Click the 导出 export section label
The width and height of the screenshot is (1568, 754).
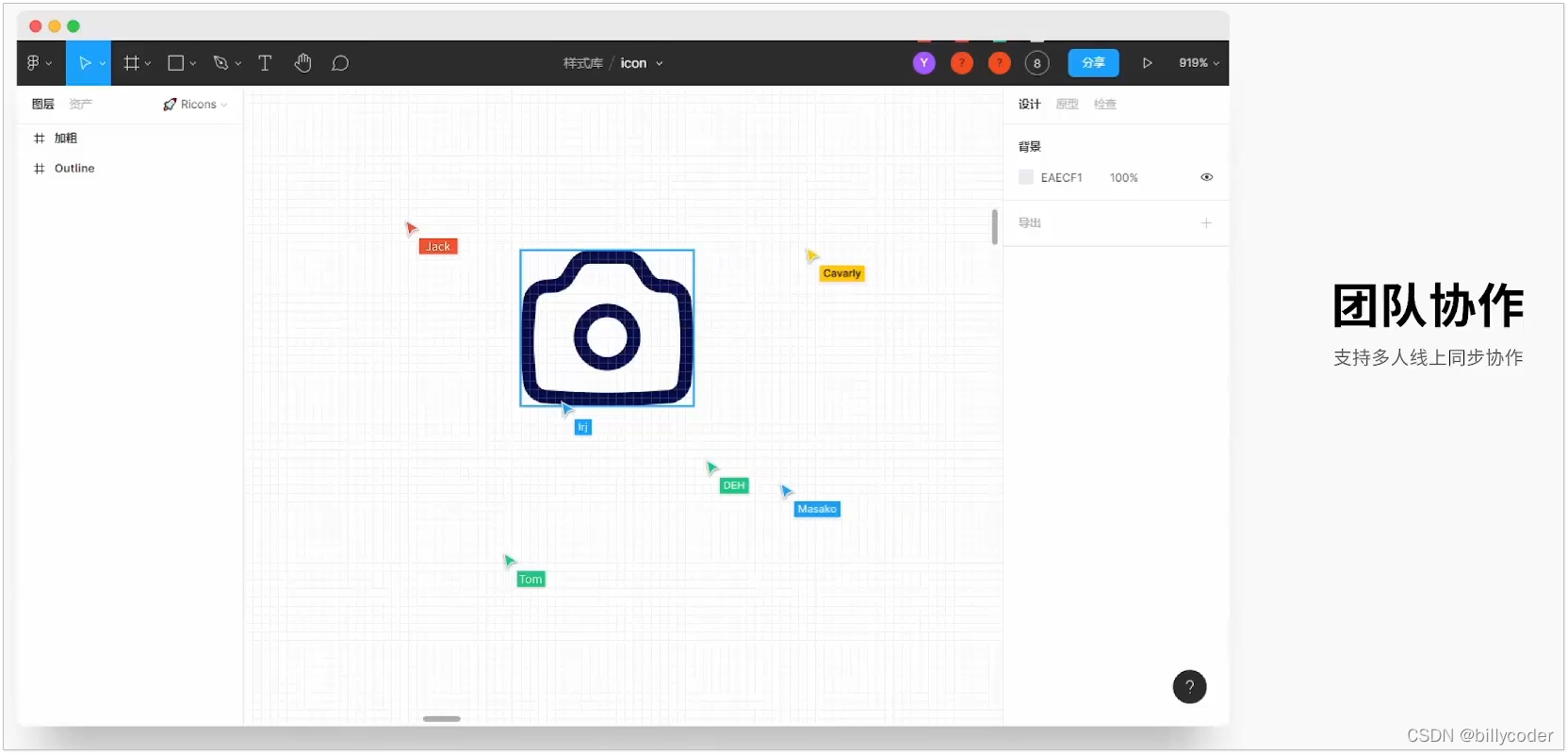pos(1029,223)
